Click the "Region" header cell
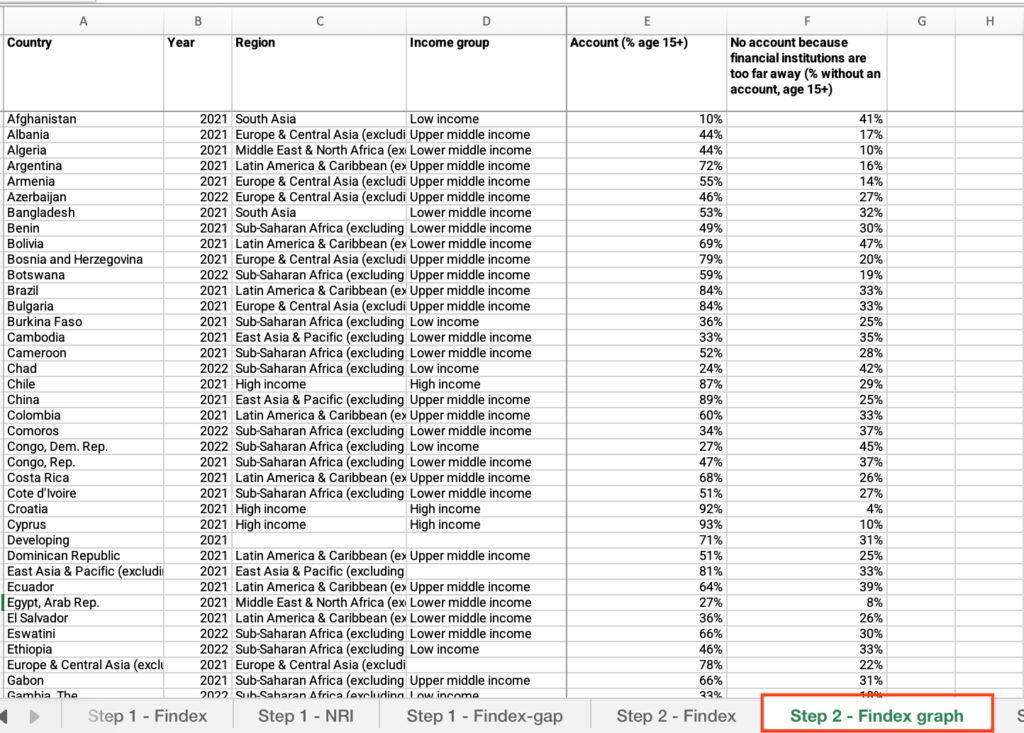 319,73
